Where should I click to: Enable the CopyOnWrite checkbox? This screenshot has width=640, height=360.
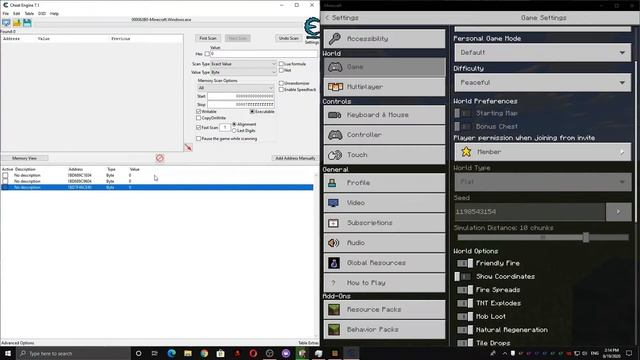[x=199, y=118]
